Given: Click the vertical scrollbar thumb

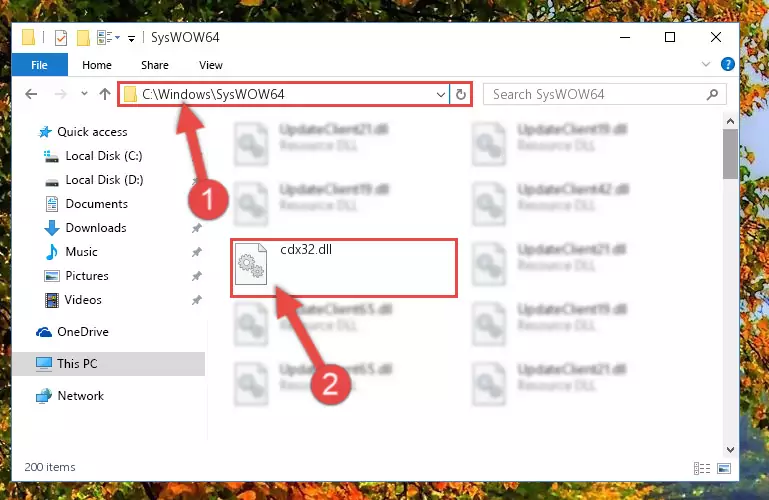Looking at the screenshot, I should (x=730, y=154).
